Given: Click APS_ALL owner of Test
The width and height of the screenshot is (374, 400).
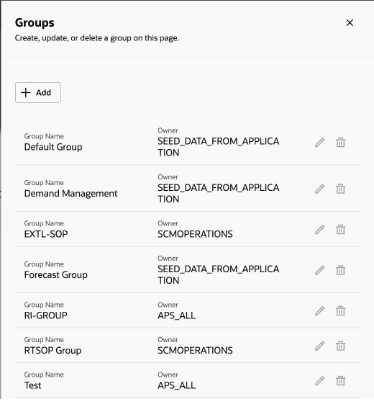Looking at the screenshot, I should tap(177, 385).
